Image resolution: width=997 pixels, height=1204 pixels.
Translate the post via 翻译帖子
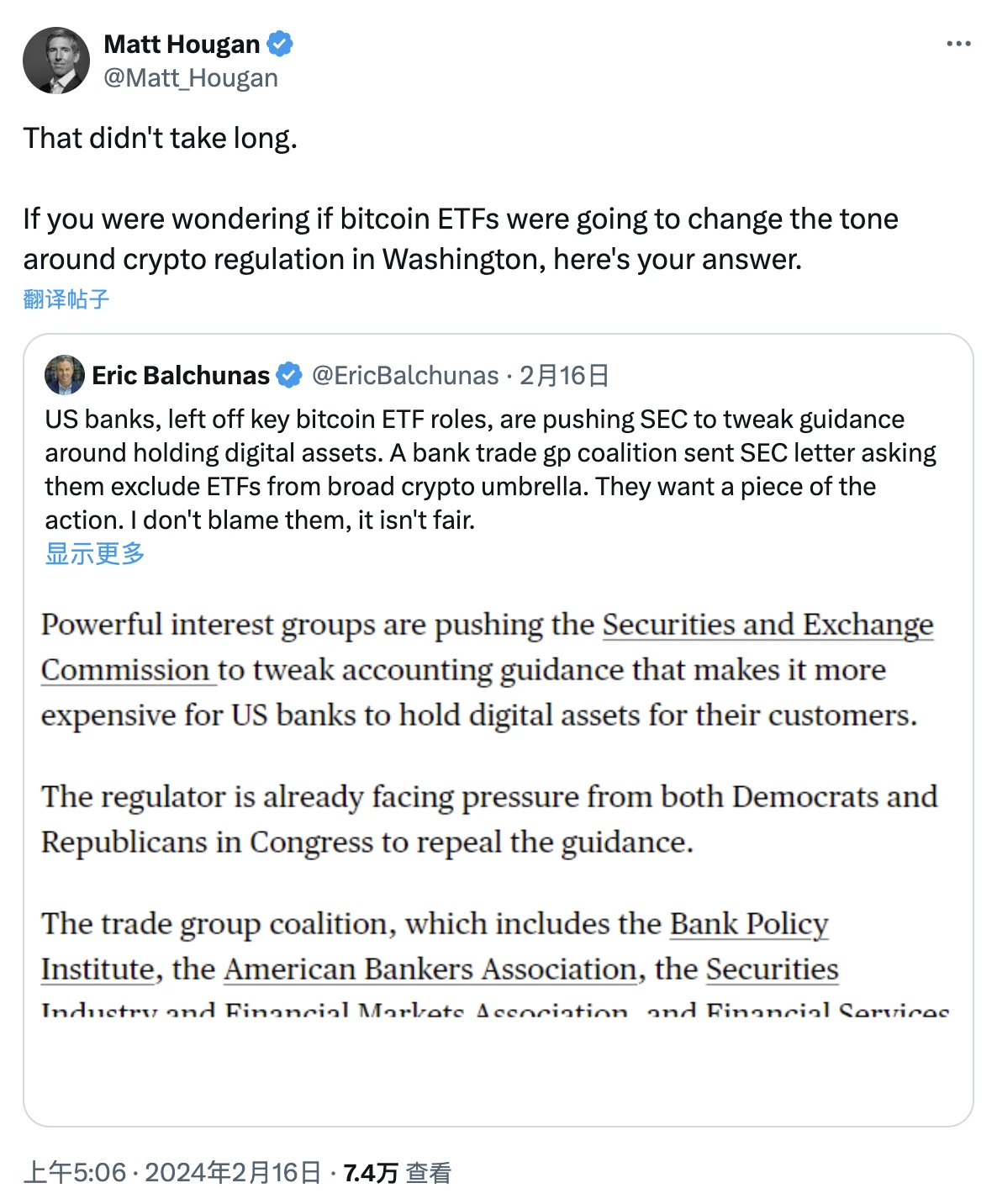(x=66, y=299)
